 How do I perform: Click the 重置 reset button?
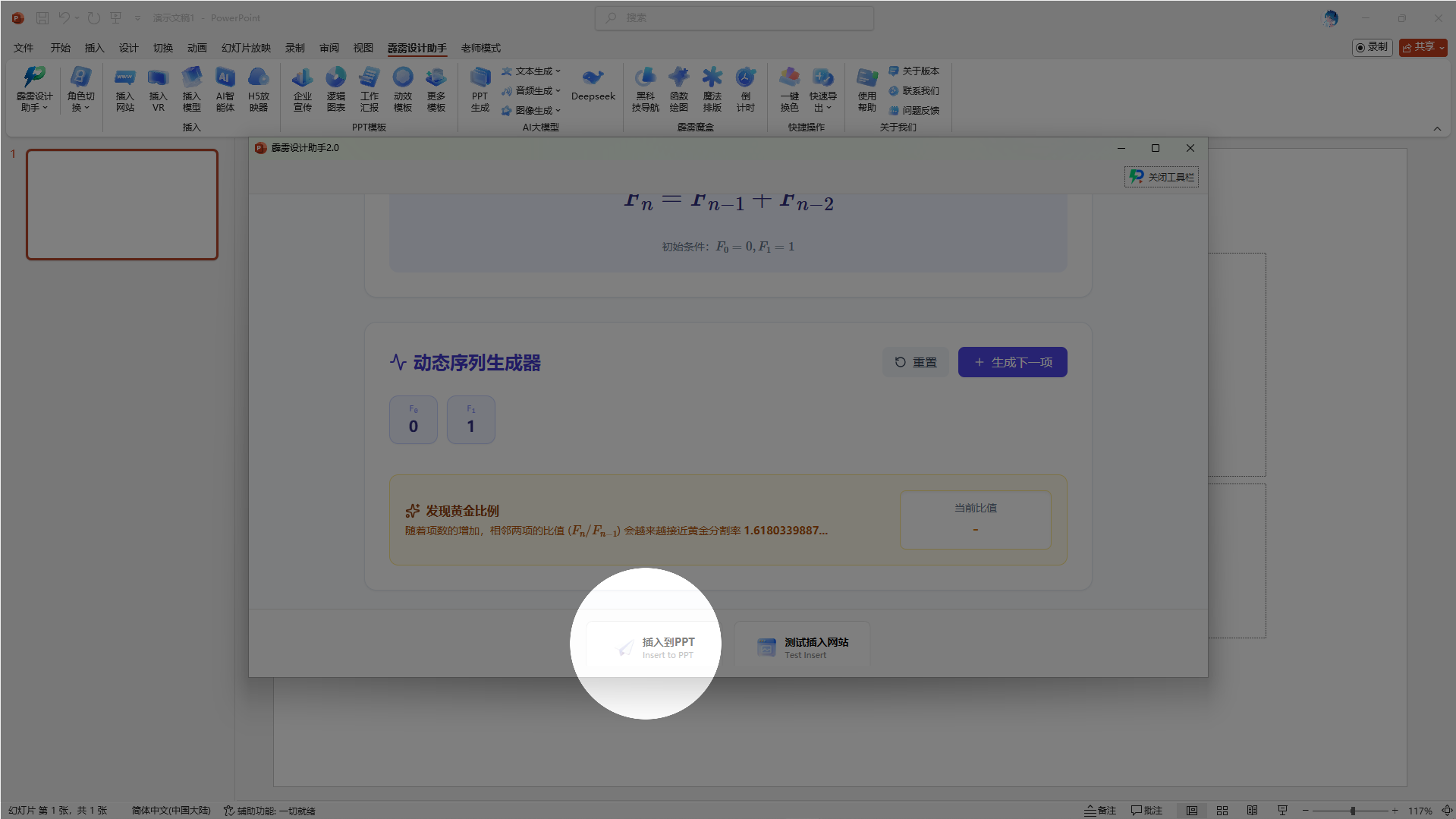[x=916, y=362]
